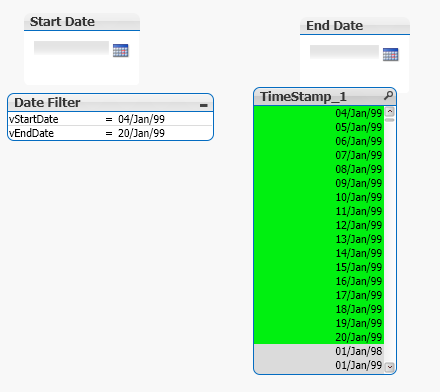
Task: Select the excluded 01/Jan/99 value
Action: [x=319, y=365]
